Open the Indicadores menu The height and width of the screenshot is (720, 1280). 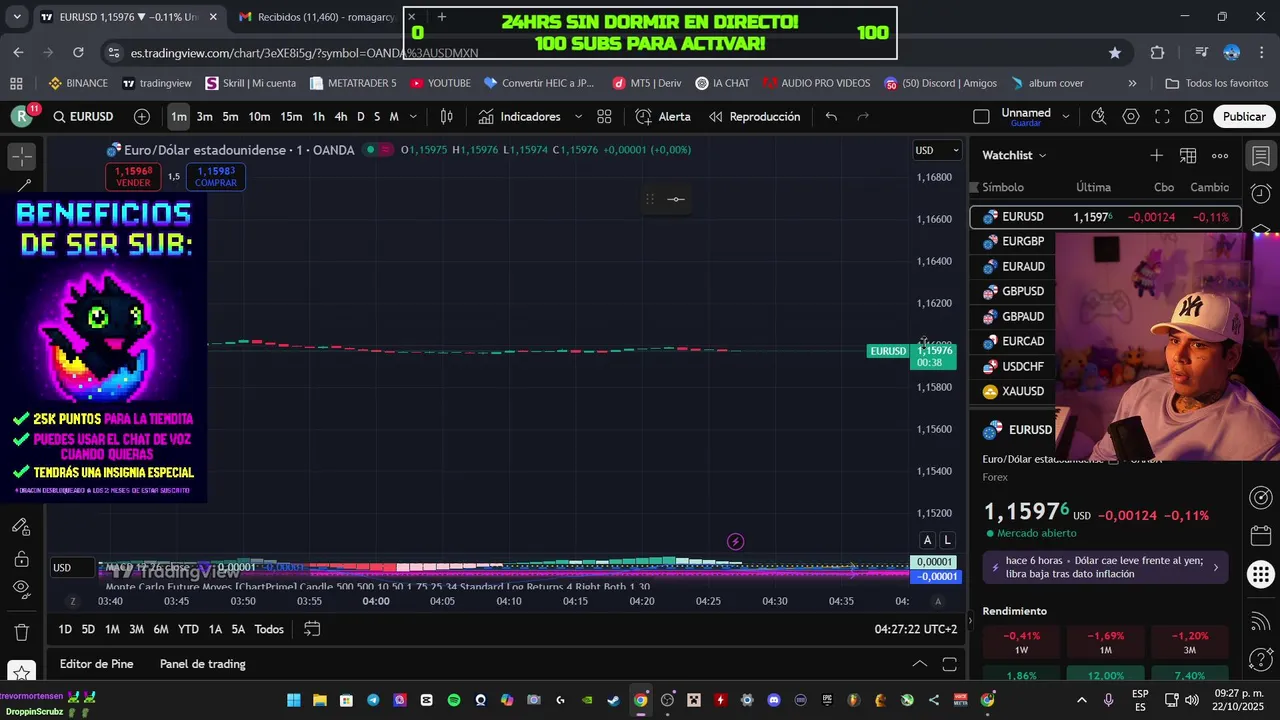(519, 117)
